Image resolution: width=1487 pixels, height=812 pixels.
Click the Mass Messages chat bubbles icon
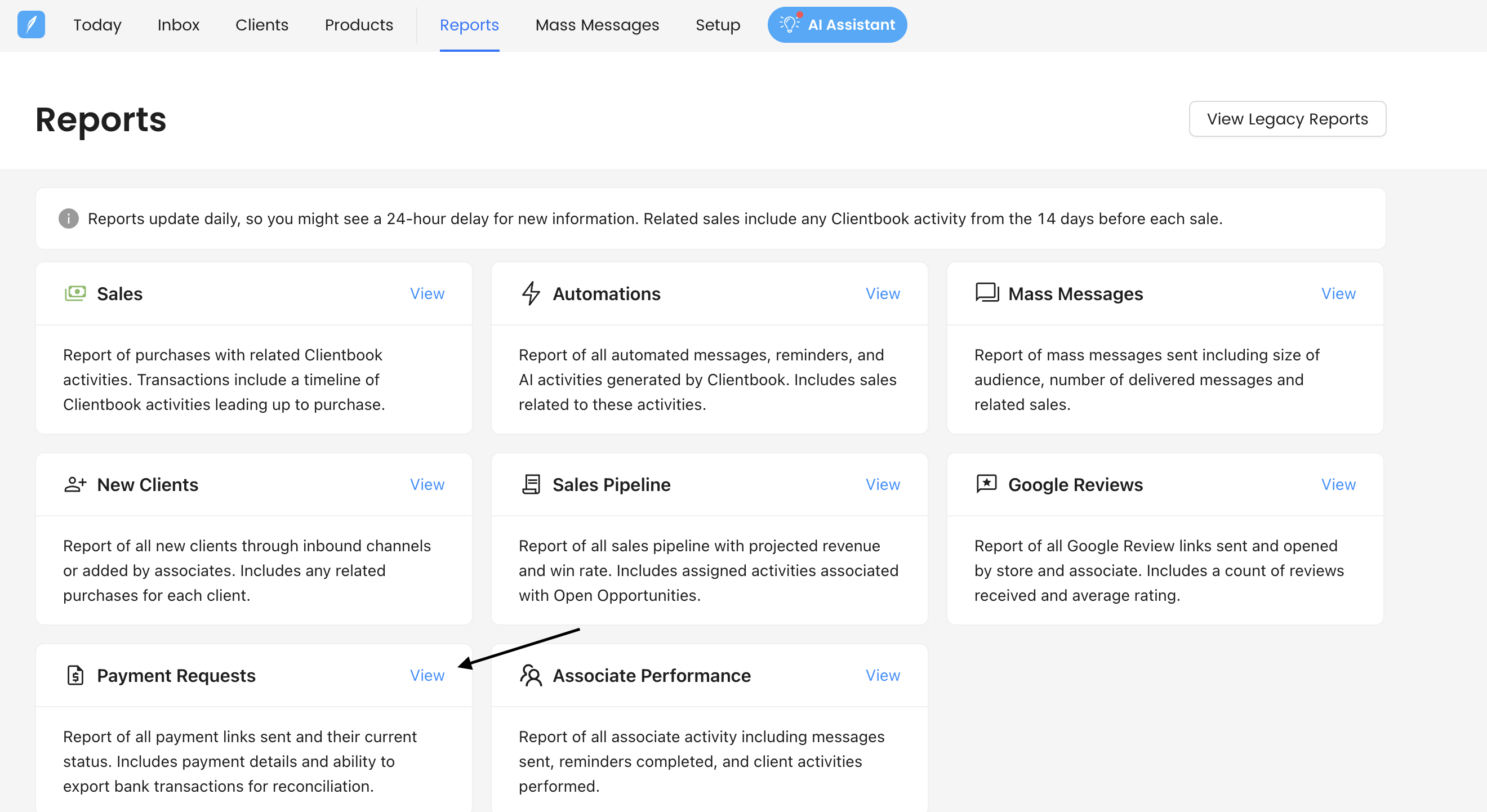point(987,293)
